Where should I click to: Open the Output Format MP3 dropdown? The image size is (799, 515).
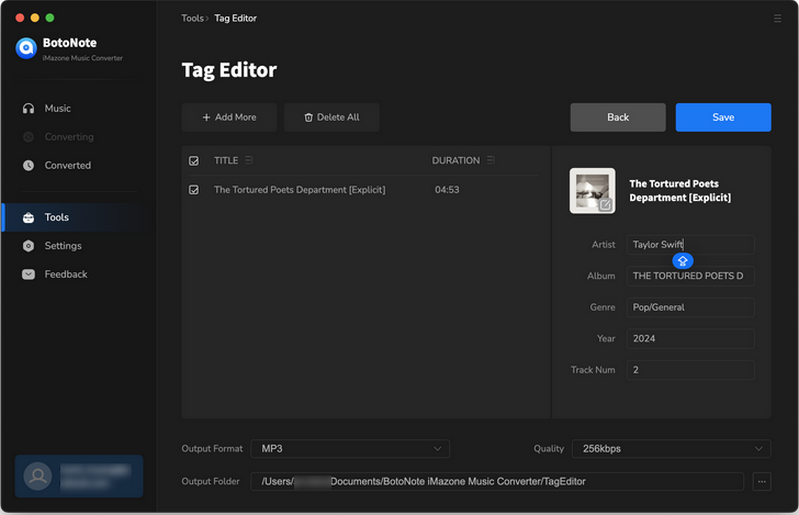point(350,449)
